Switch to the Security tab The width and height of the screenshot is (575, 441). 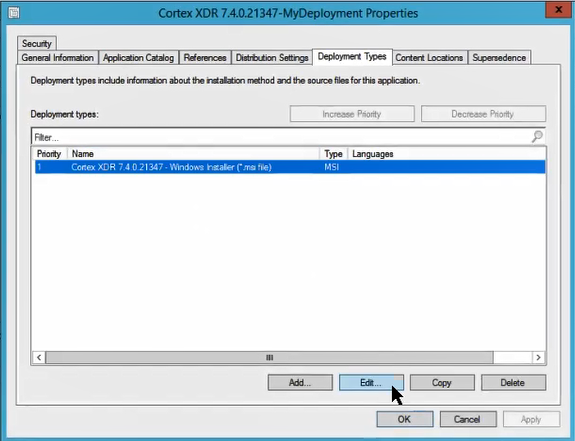[x=37, y=44]
